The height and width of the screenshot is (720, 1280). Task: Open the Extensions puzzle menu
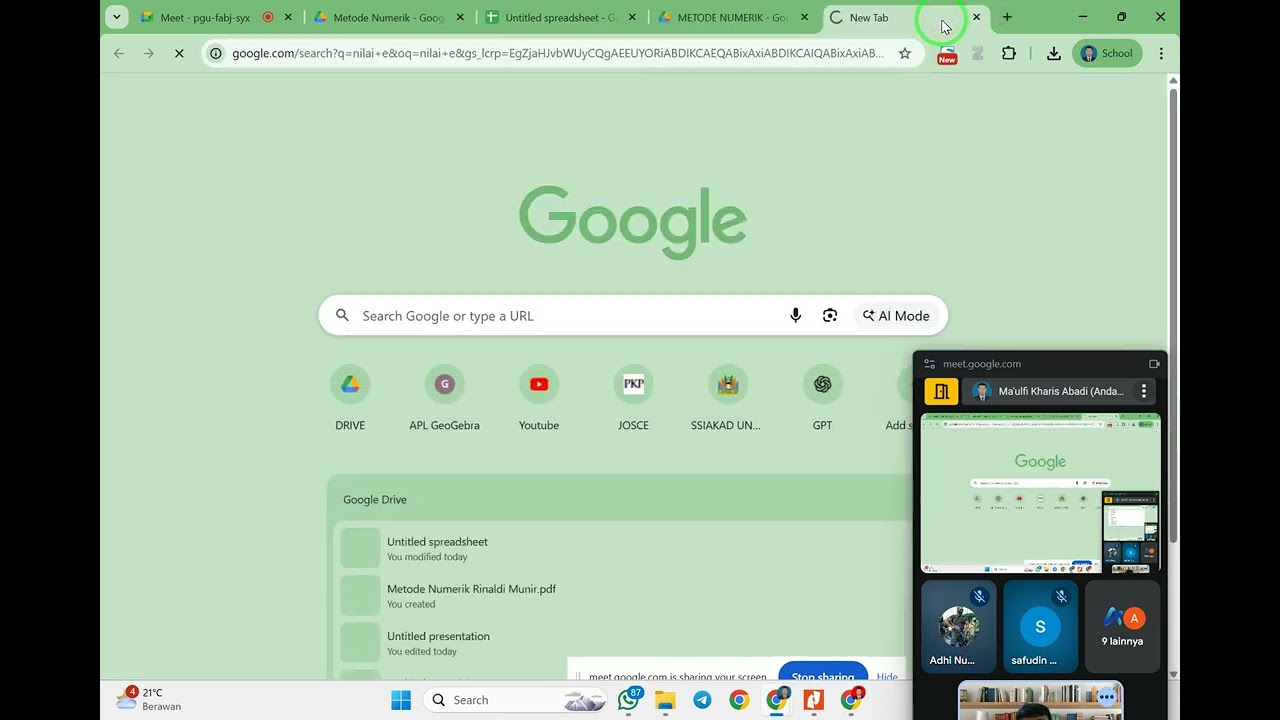1009,53
